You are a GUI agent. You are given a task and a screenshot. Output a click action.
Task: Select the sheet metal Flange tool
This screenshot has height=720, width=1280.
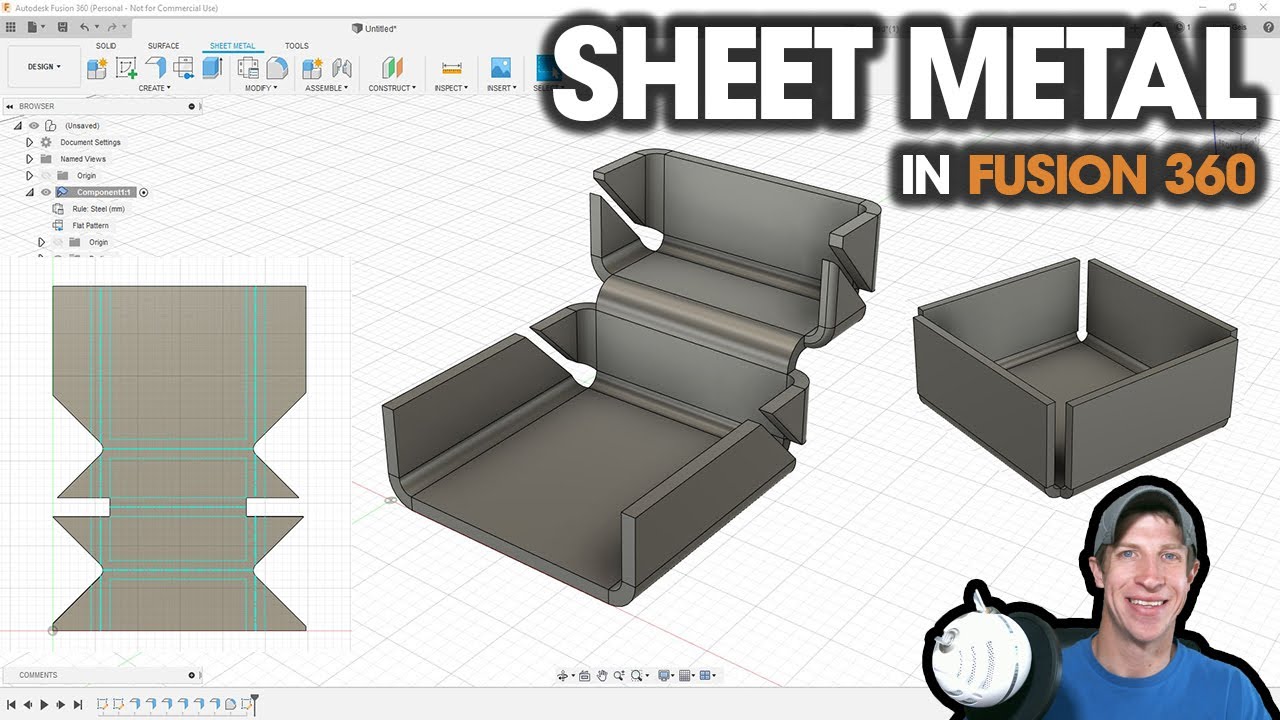click(155, 68)
